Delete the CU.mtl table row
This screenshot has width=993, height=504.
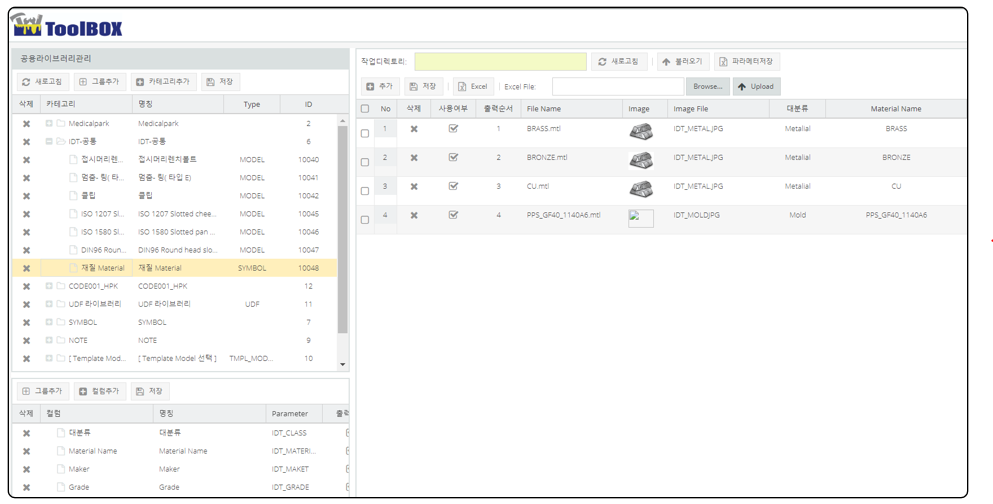tap(414, 187)
